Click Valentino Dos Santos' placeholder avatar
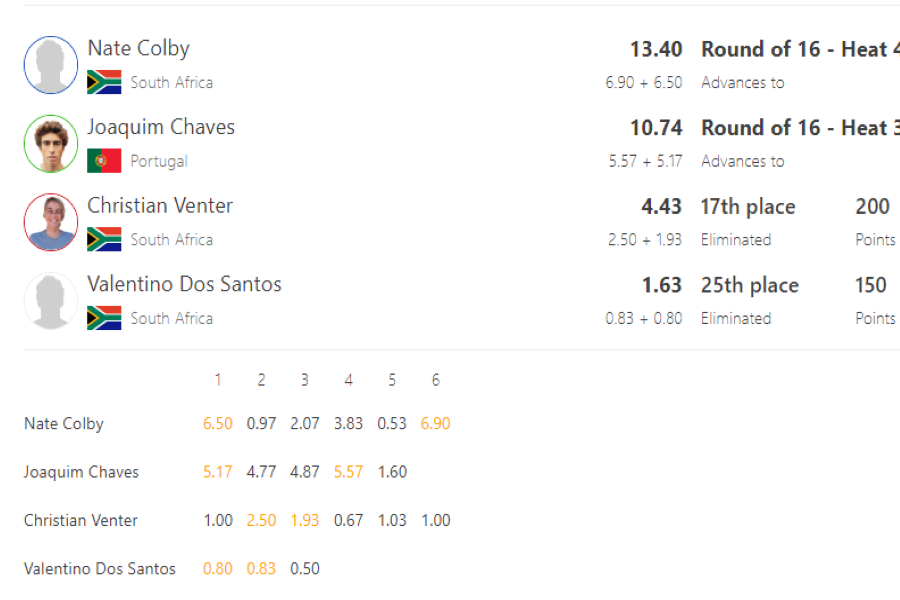Image resolution: width=900 pixels, height=600 pixels. pos(51,301)
